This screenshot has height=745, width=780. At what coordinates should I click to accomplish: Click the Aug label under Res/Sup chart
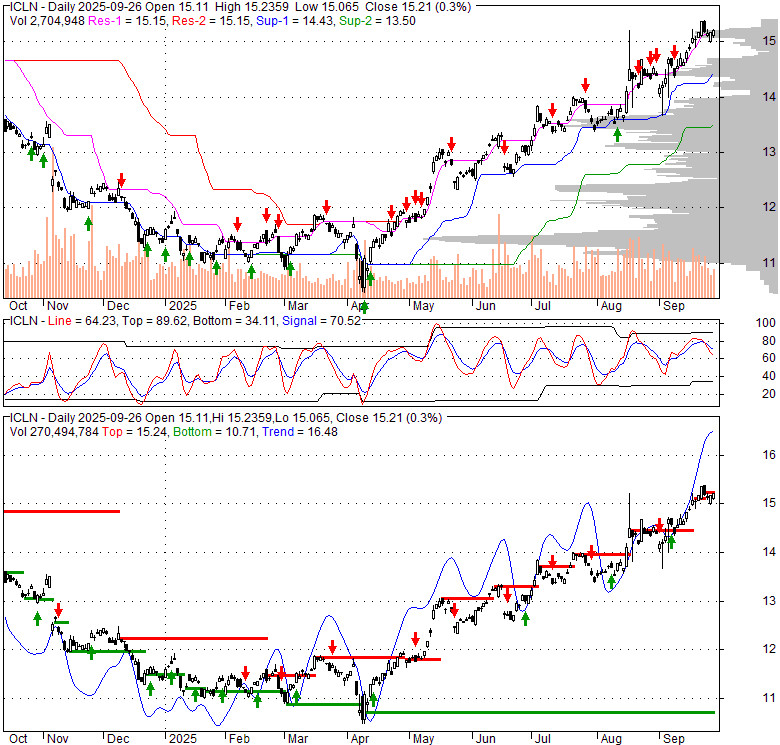(x=611, y=306)
